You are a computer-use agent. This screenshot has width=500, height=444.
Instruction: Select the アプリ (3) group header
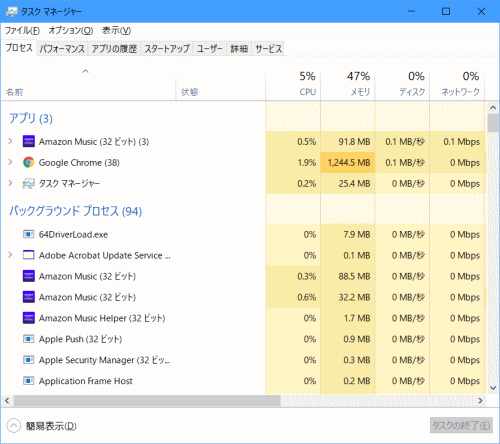(x=31, y=118)
